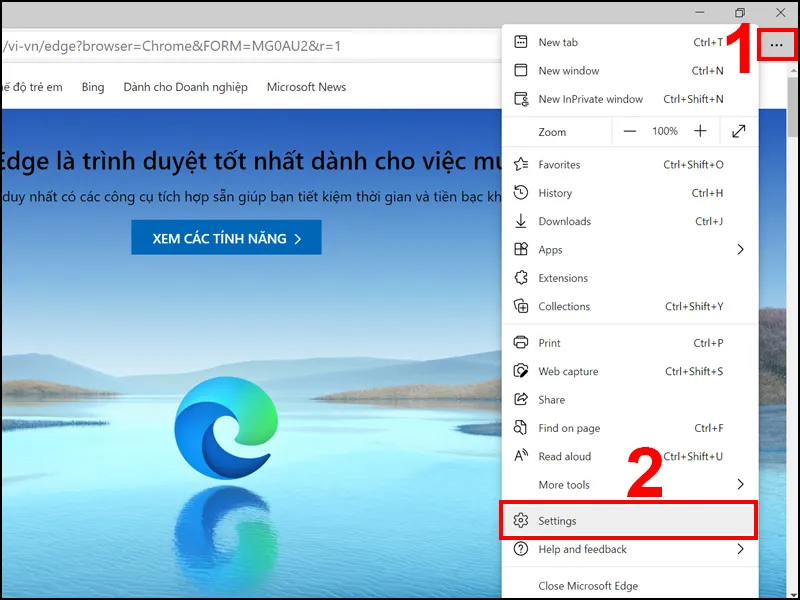This screenshot has width=800, height=600.
Task: Click the Extensions puzzle icon
Action: pos(520,278)
